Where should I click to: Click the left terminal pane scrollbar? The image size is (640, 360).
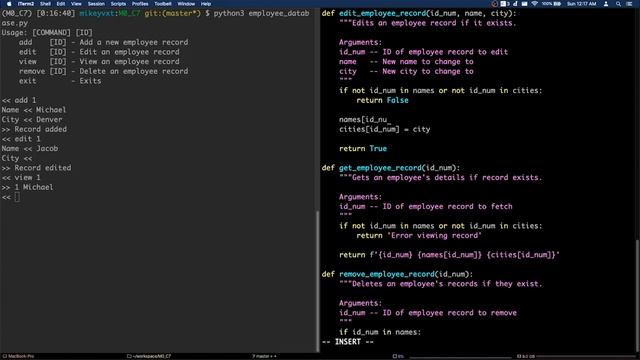coord(317,281)
